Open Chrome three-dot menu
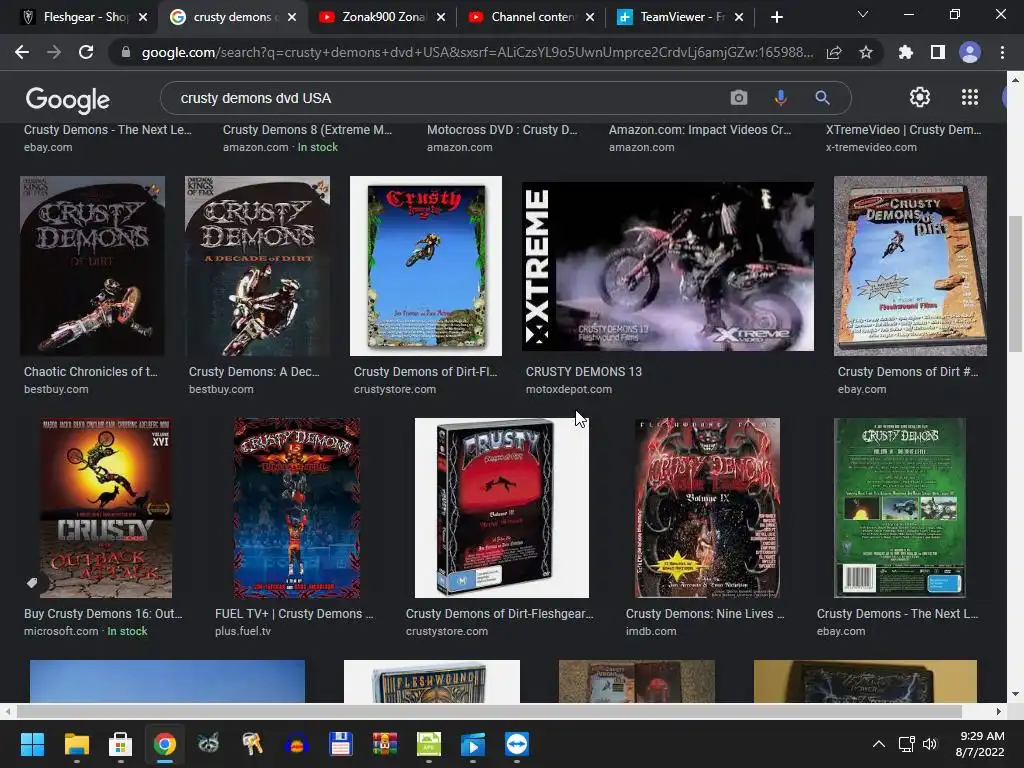Screen dimensions: 1024x768 (x=1002, y=52)
